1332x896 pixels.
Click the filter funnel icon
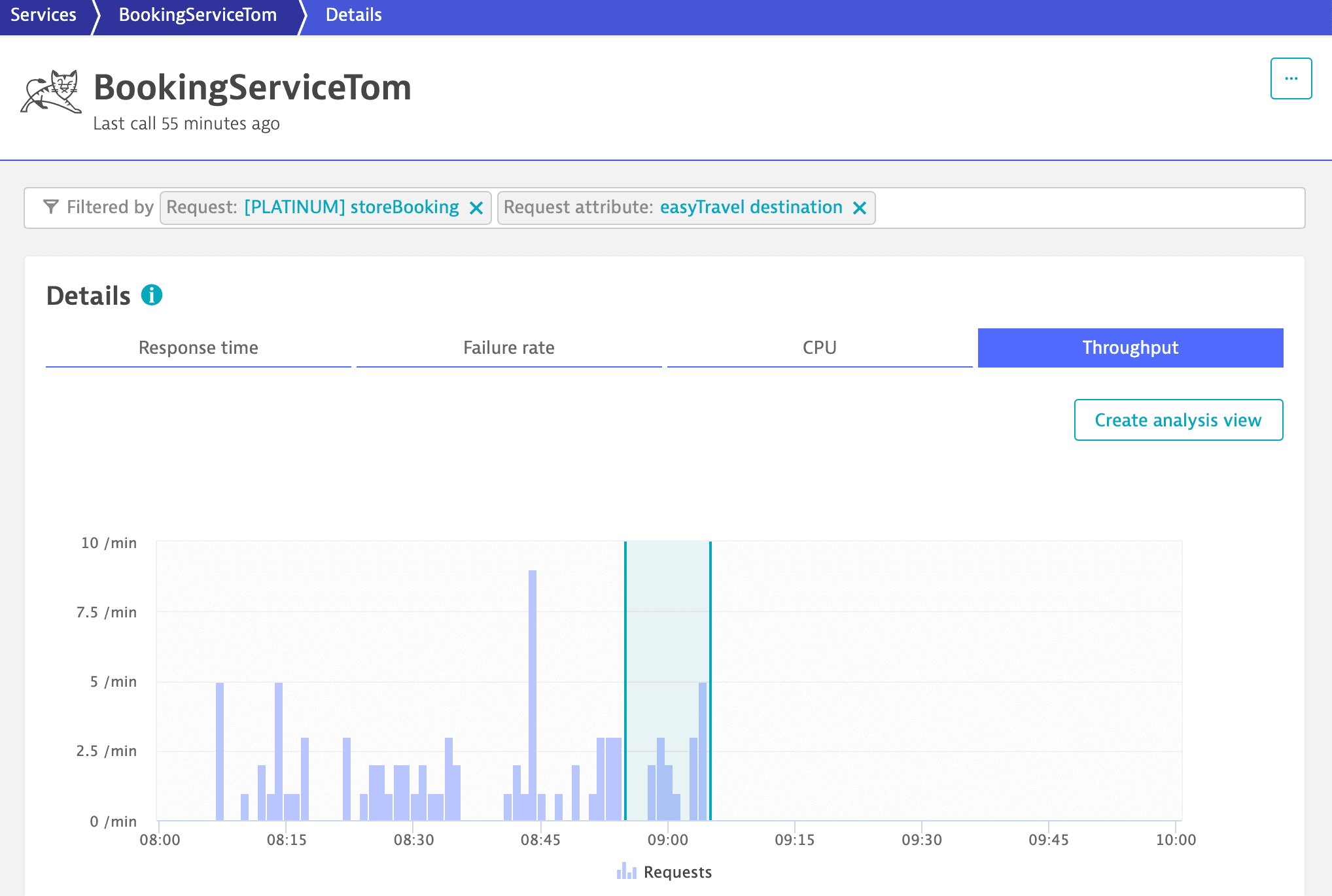(x=50, y=207)
